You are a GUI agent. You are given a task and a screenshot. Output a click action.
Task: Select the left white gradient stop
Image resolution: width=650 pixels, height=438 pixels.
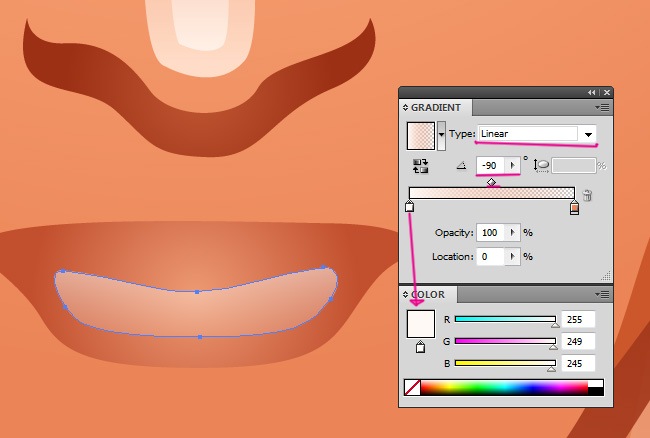[409, 208]
